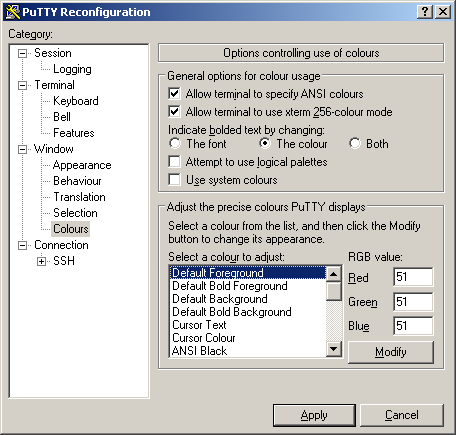Click the question mark help button
456x435 pixels.
pos(425,12)
